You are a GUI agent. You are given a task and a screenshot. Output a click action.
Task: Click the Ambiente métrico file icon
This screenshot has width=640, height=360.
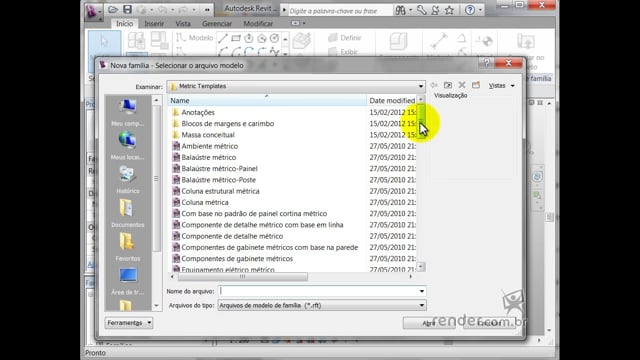176,146
